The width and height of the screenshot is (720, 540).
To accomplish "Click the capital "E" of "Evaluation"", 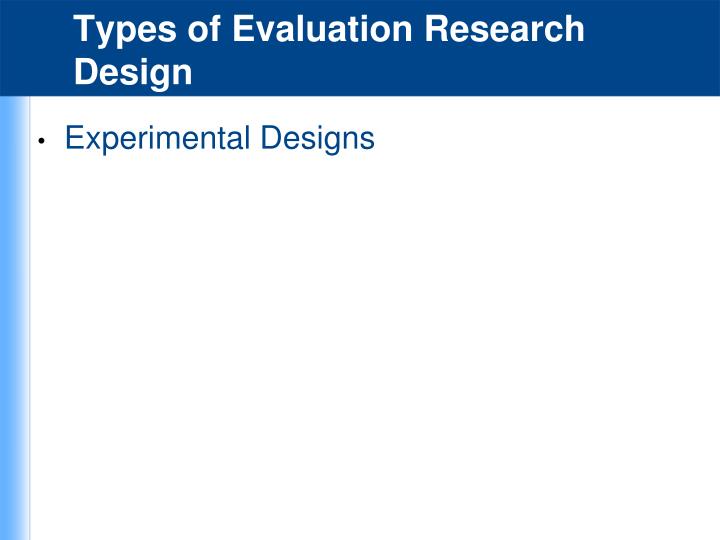I will (x=243, y=29).
